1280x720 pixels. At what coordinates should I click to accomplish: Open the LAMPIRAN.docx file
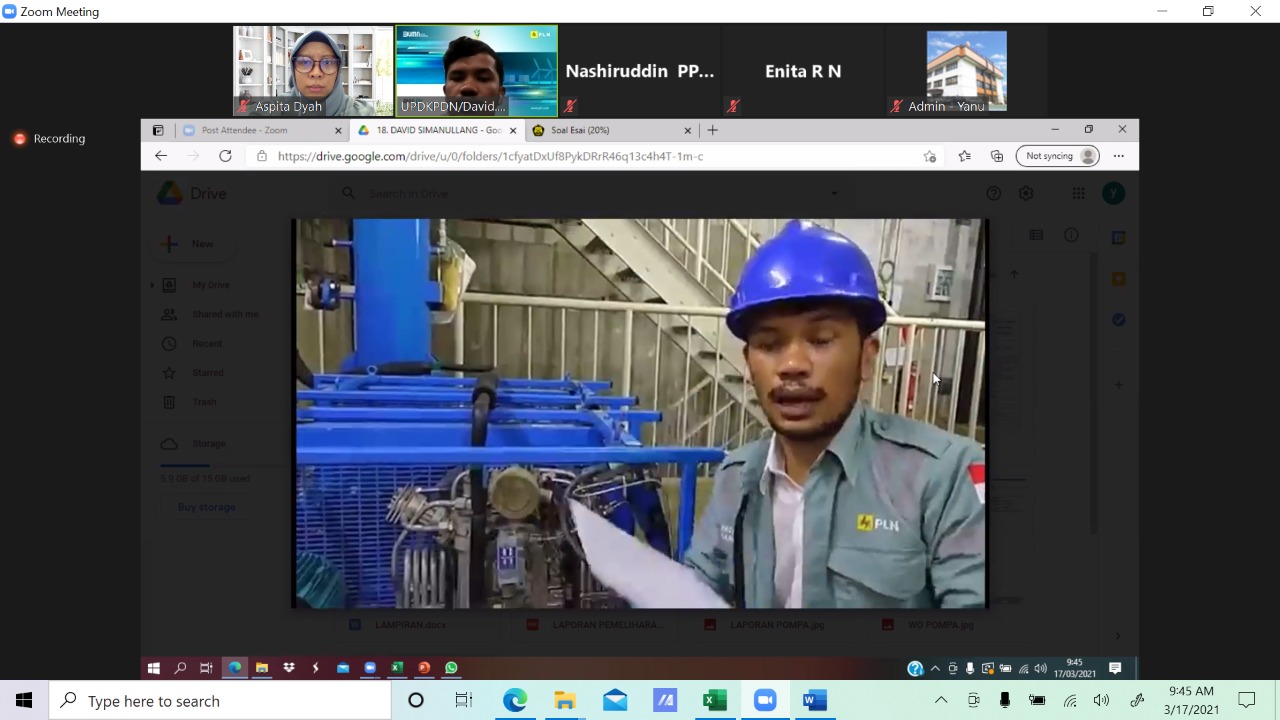coord(410,624)
